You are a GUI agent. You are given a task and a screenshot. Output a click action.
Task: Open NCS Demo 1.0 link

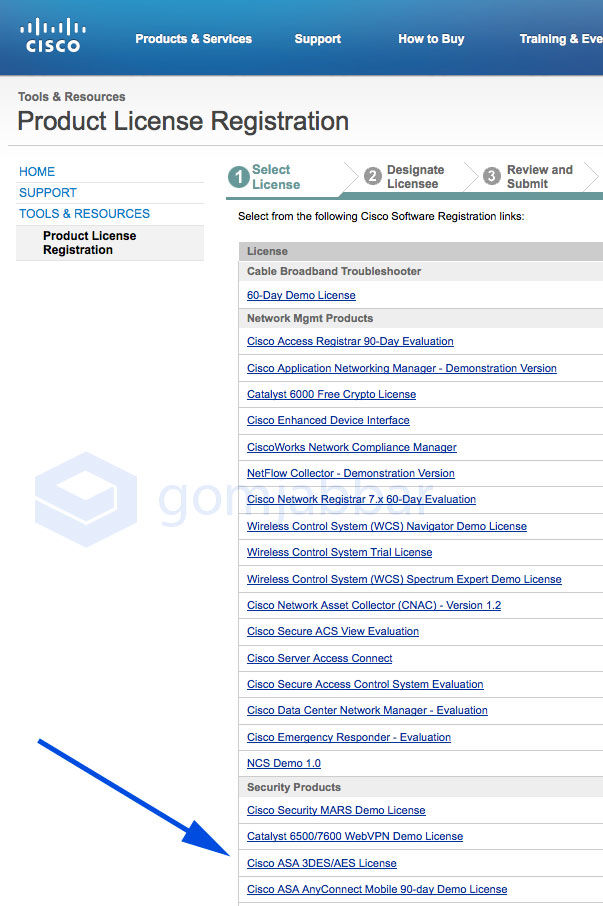point(284,763)
